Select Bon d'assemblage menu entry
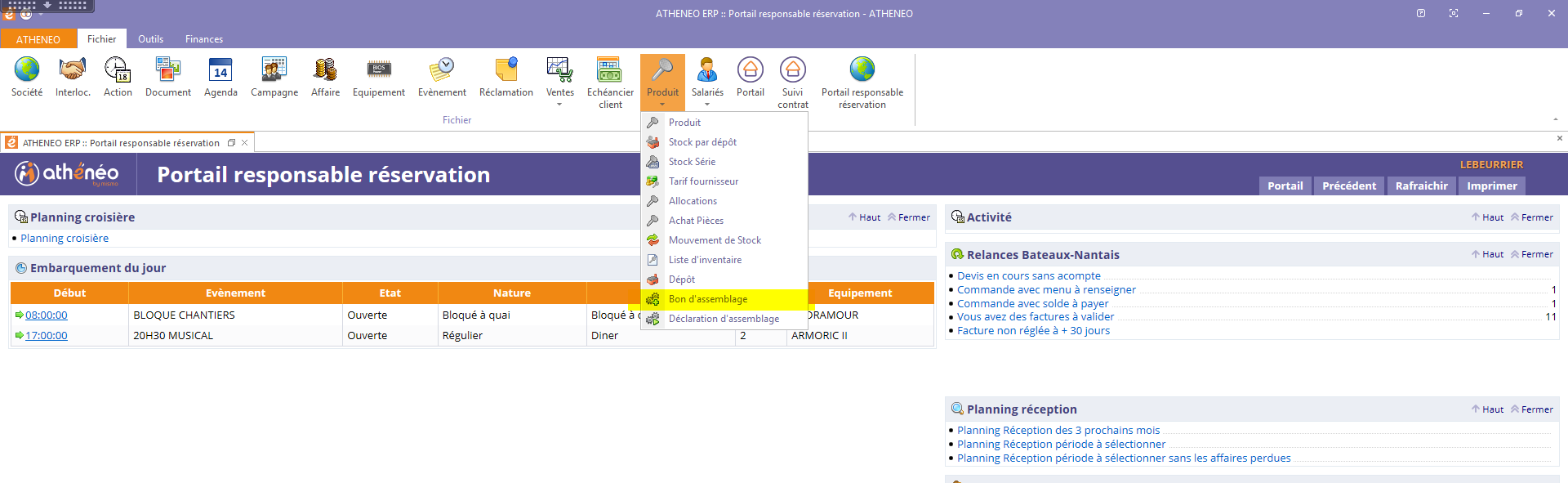This screenshot has height=483, width=1568. [x=724, y=299]
